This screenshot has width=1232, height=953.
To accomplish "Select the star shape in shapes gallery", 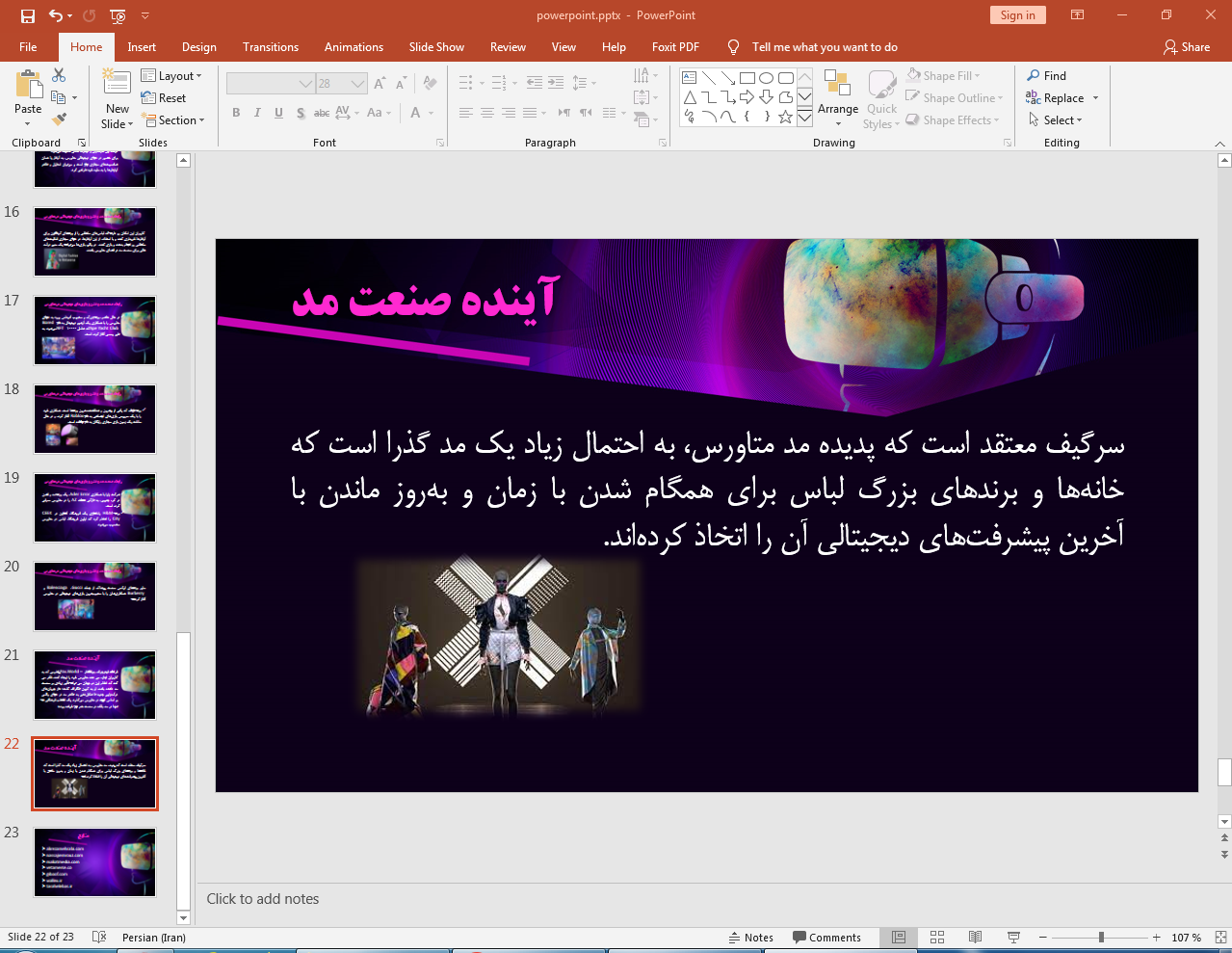I will tap(785, 117).
